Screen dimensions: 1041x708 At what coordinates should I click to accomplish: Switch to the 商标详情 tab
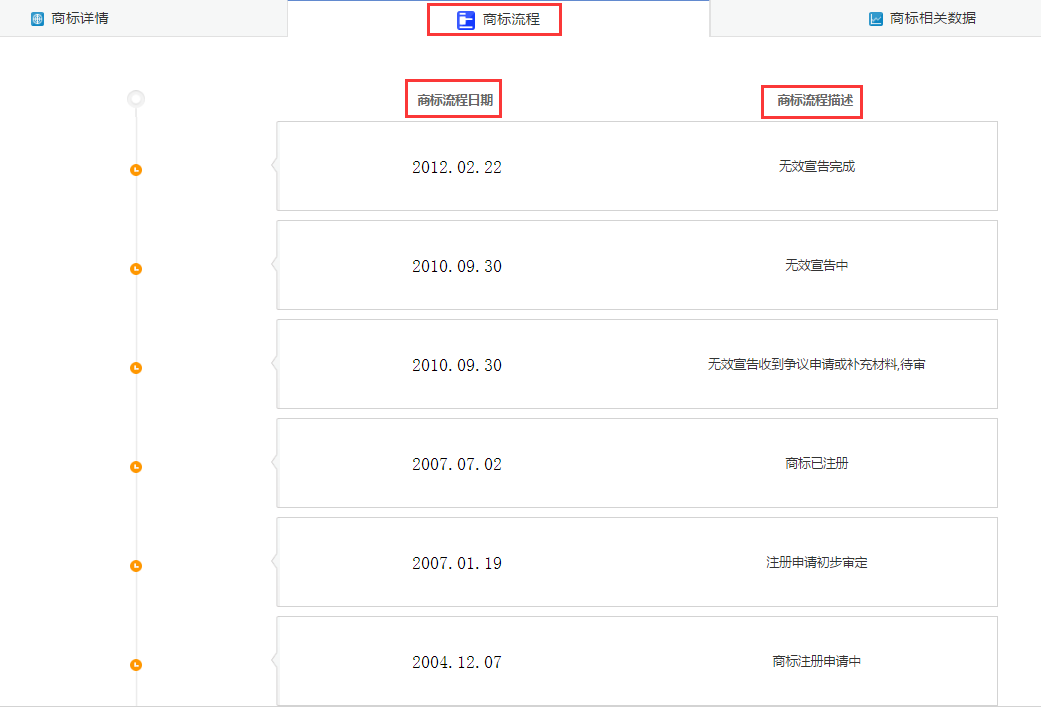[80, 19]
